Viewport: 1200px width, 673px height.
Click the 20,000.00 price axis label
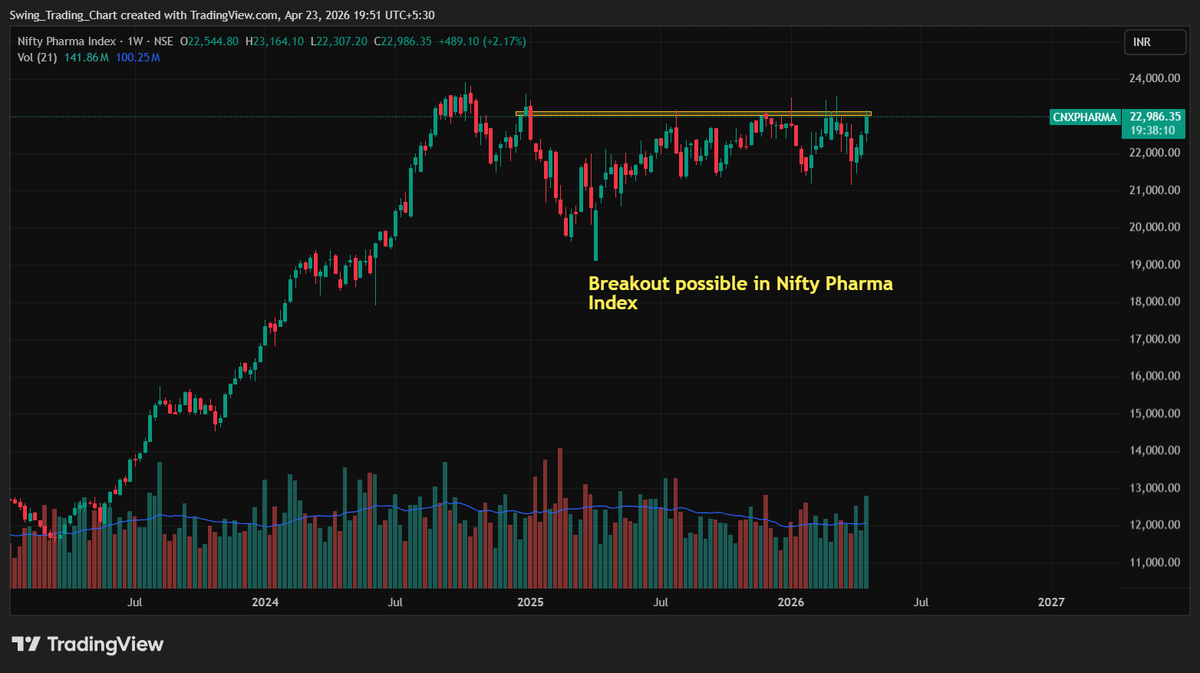click(1155, 227)
